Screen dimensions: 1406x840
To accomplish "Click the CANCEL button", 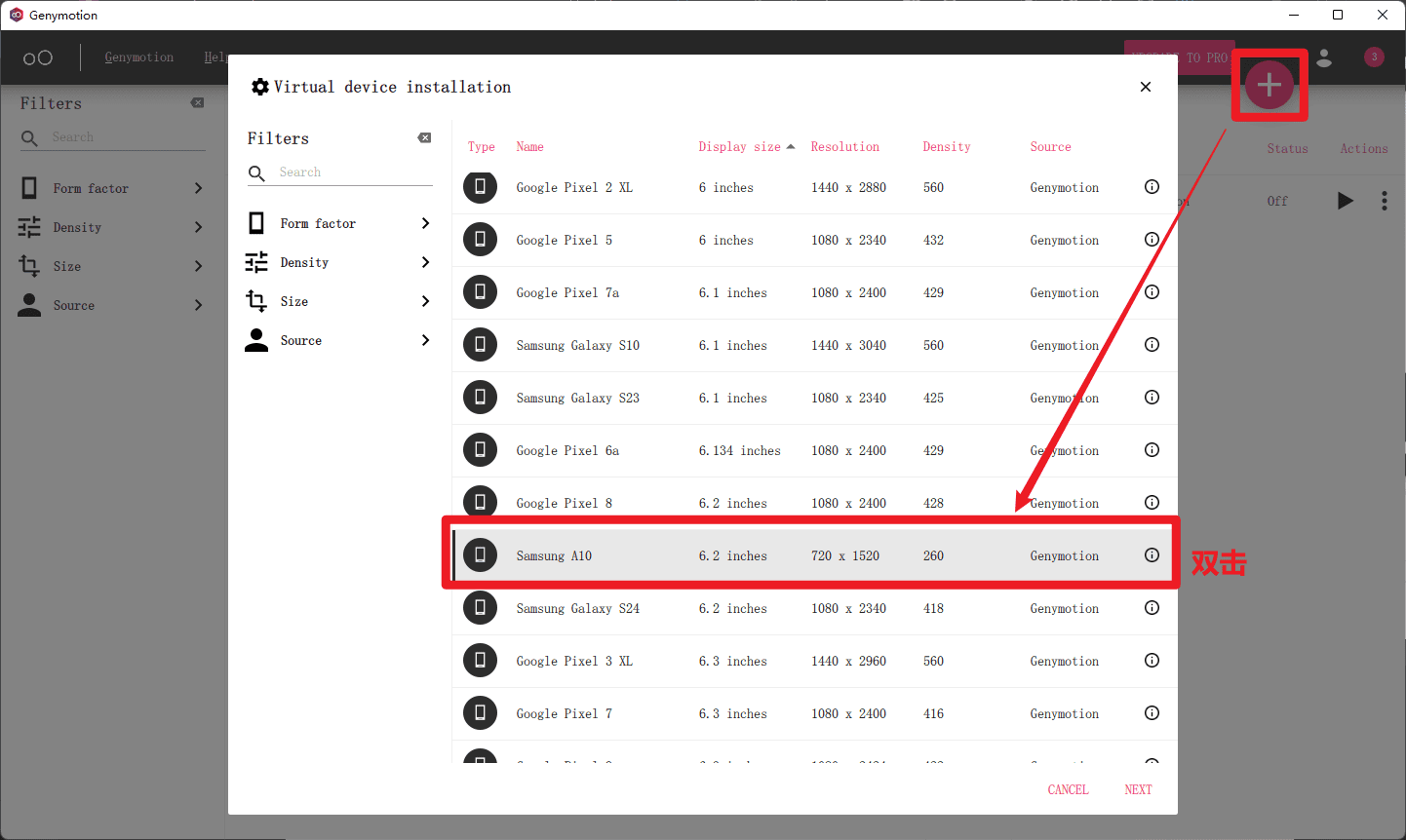I will (x=1068, y=789).
